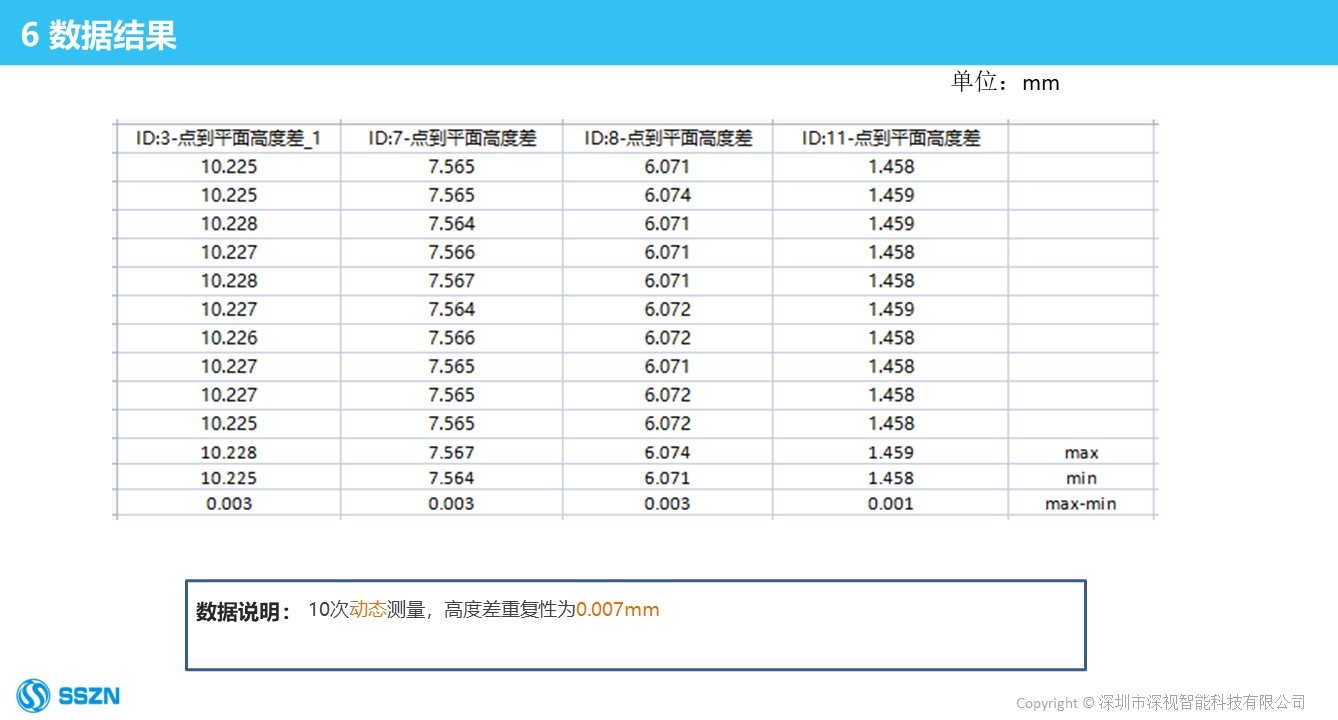The image size is (1338, 720).
Task: Select cell 10.226 in ID:3 column
Action: (229, 338)
